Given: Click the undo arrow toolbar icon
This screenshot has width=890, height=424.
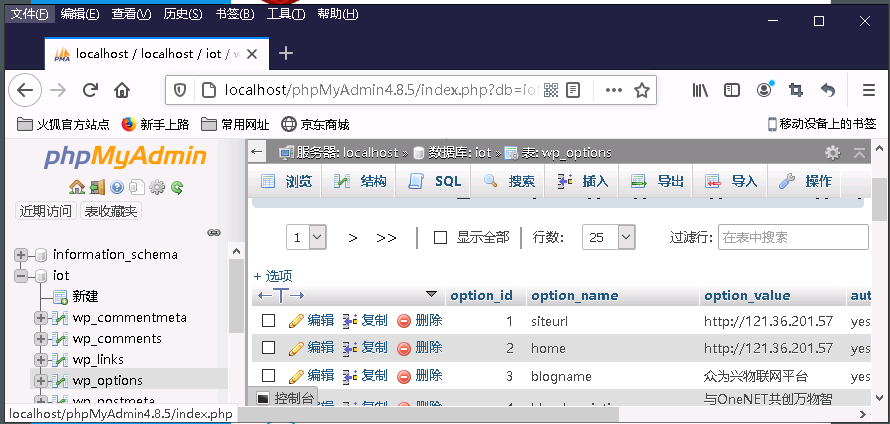Looking at the screenshot, I should pos(828,90).
